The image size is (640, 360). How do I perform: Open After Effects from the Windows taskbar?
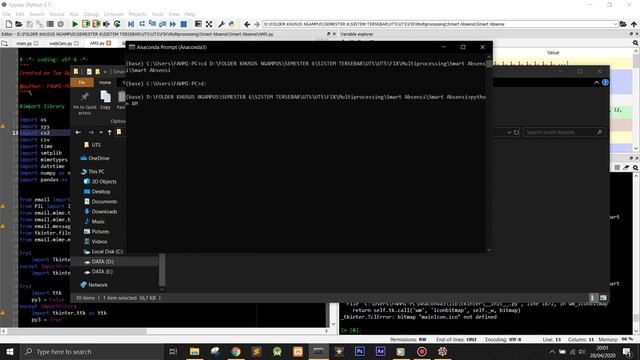380,351
